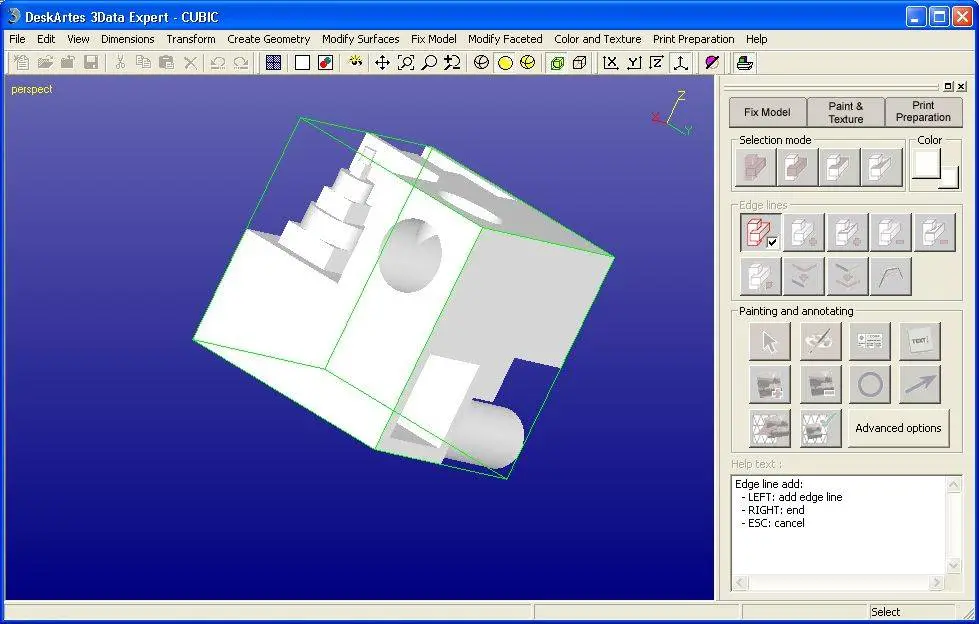Click the yellow wireframe-on-shaded sphere icon

click(528, 62)
